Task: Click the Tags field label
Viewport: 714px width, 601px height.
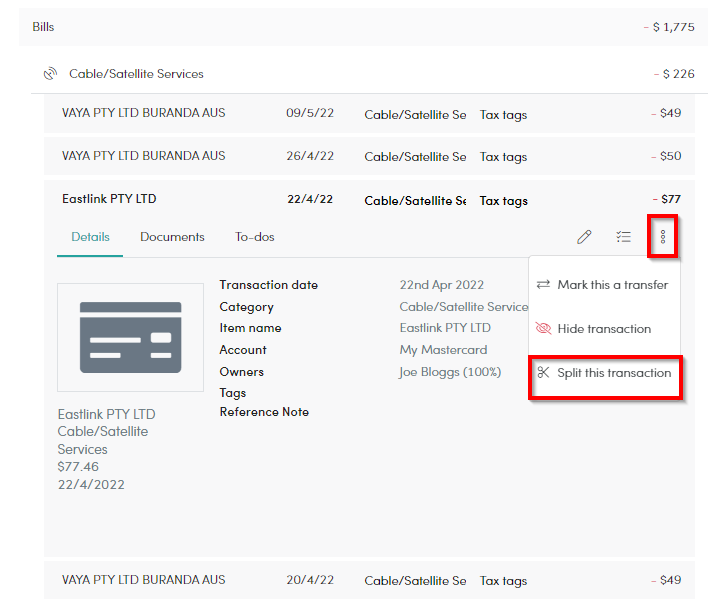Action: tap(233, 393)
